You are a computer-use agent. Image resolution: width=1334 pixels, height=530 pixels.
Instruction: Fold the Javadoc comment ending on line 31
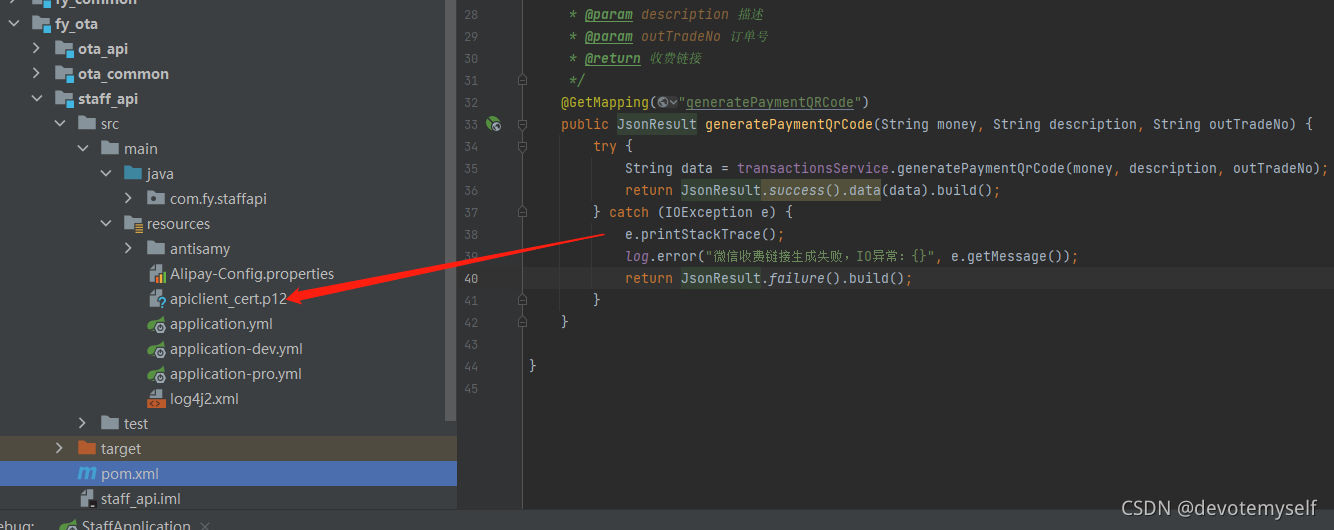(x=522, y=80)
